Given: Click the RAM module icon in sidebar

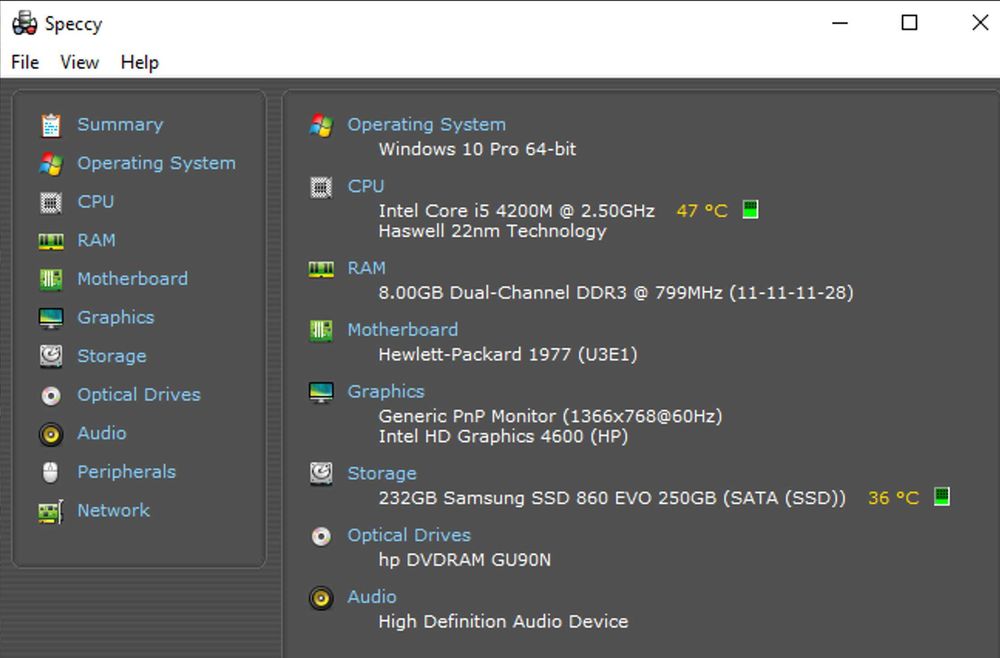Looking at the screenshot, I should click(x=51, y=241).
